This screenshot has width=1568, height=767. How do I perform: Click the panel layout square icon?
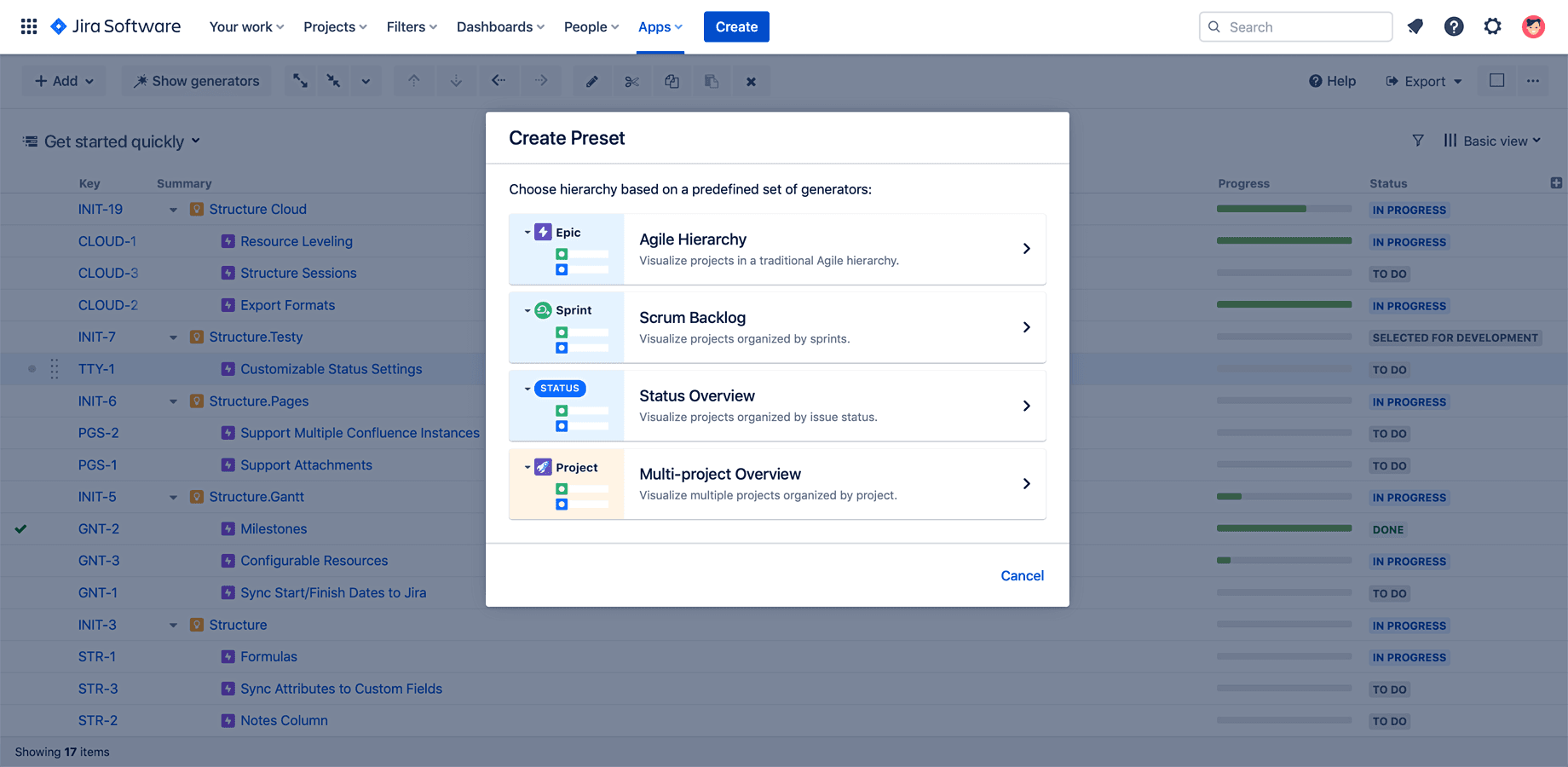point(1496,80)
